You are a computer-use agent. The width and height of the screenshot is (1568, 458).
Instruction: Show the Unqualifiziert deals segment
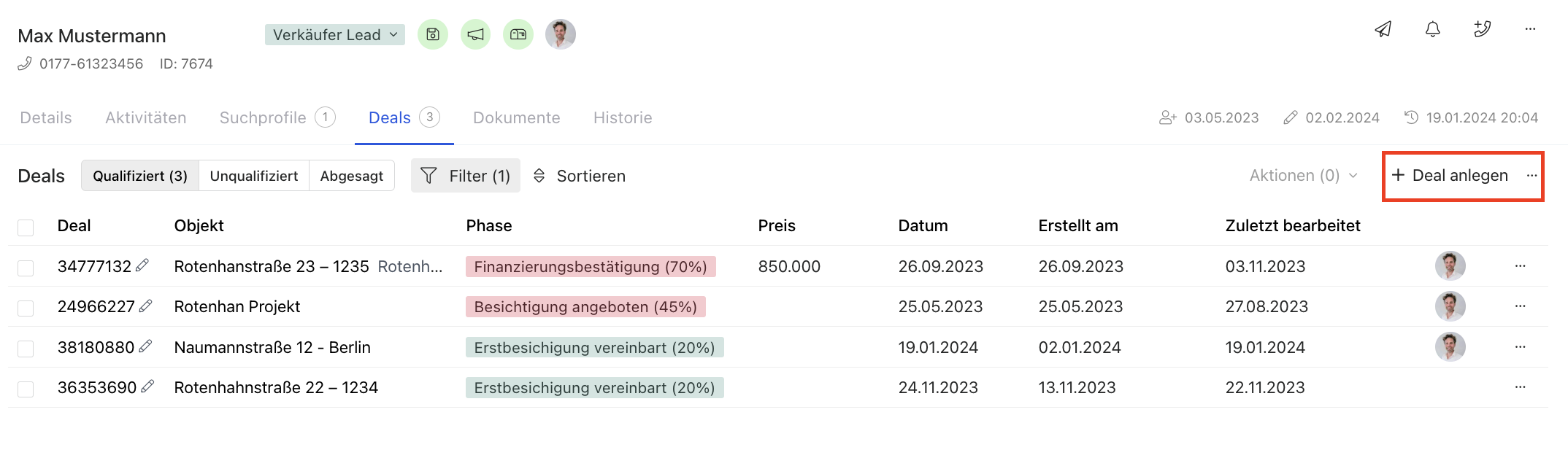253,176
